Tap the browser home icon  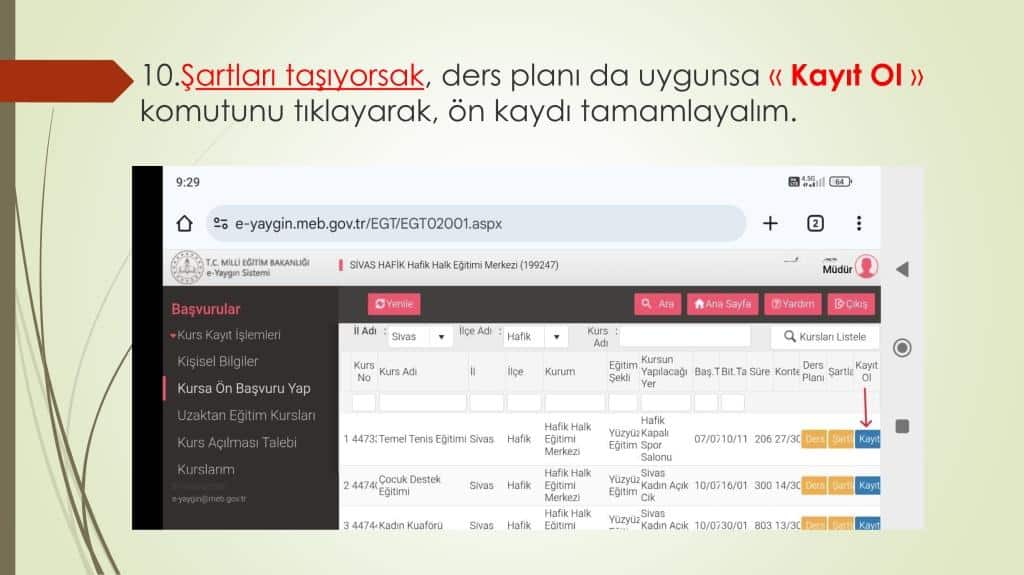point(185,223)
